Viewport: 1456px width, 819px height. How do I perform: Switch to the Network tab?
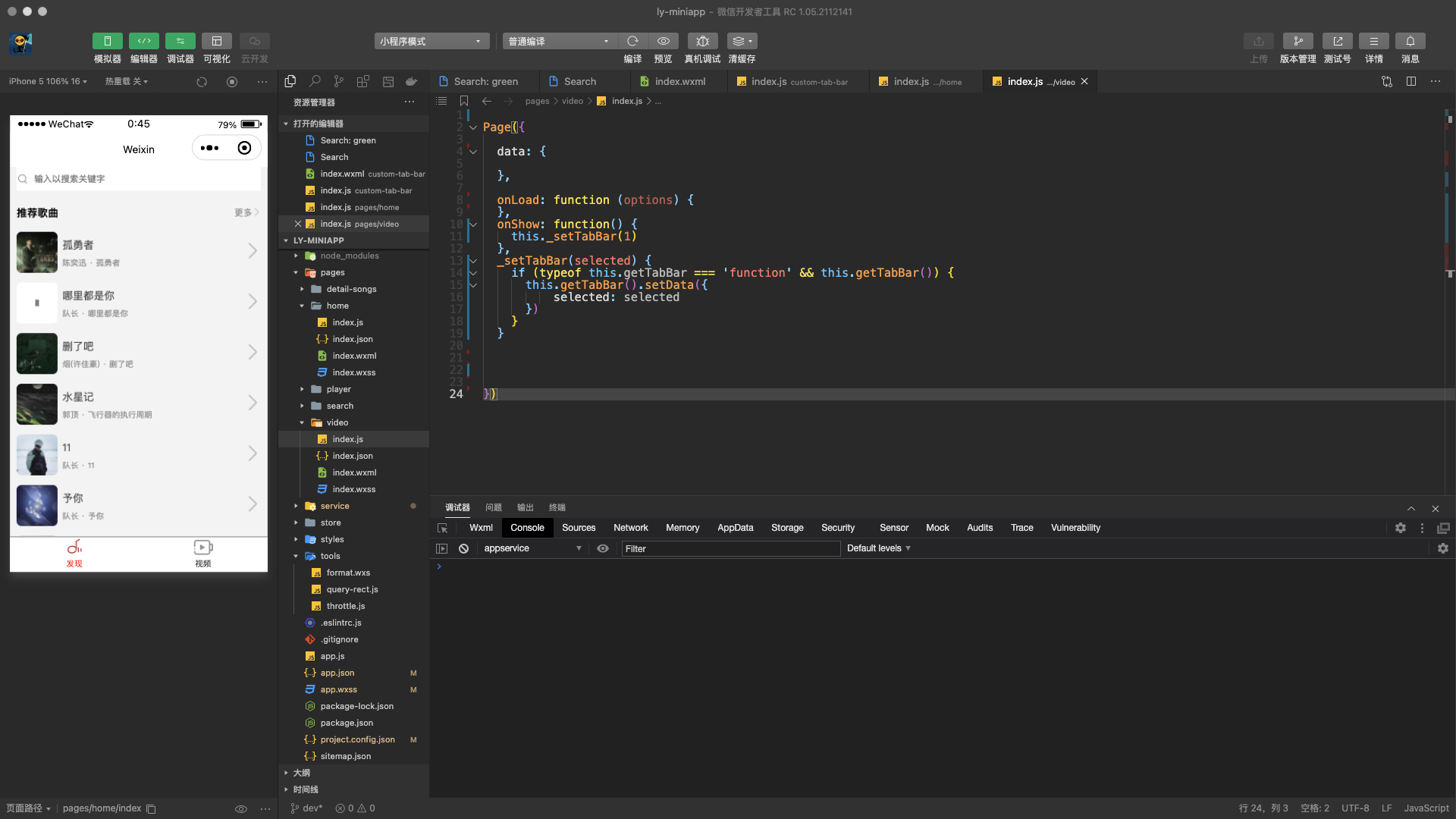630,528
